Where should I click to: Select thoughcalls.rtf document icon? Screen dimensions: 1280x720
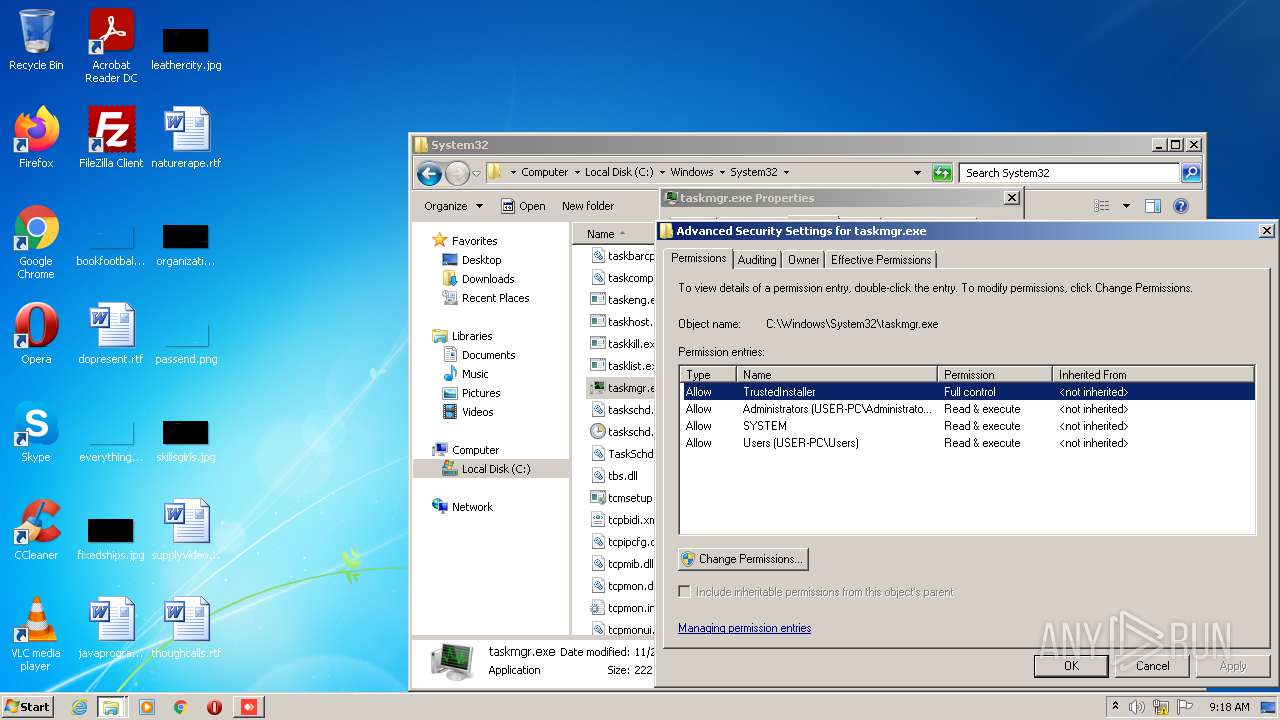(186, 627)
